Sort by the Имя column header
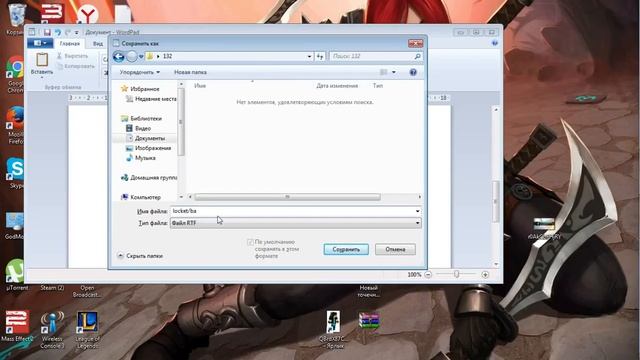This screenshot has height=360, width=640. 200,86
